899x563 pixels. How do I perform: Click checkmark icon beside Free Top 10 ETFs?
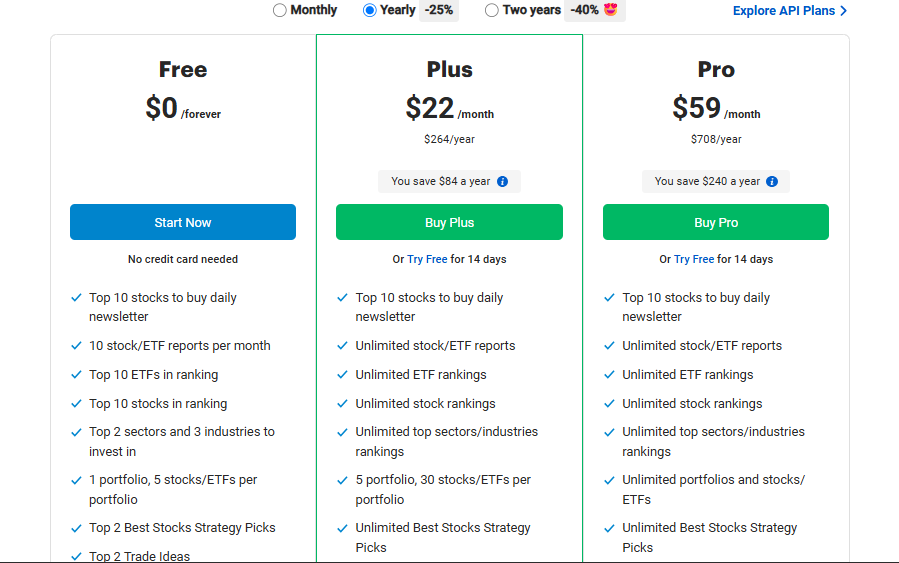[x=76, y=374]
